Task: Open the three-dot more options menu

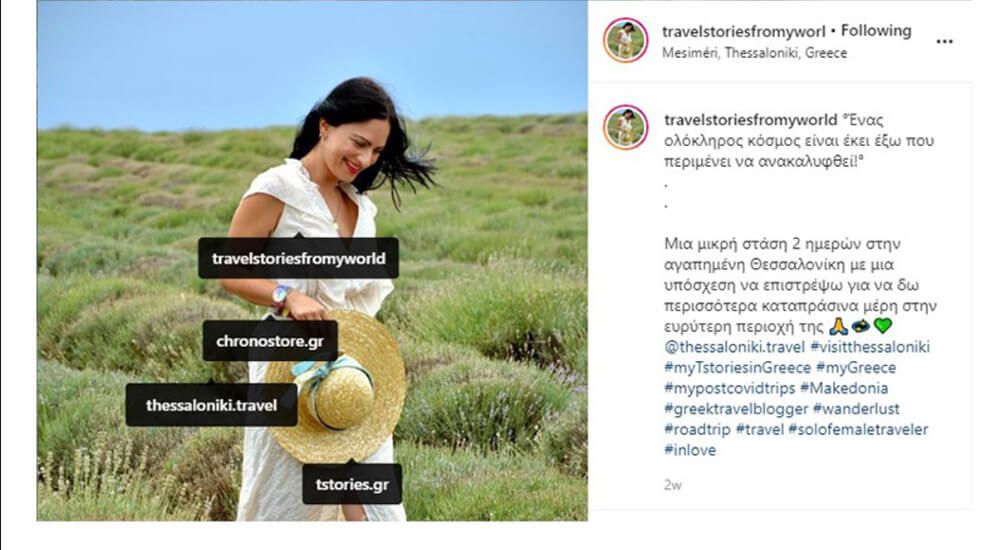Action: point(944,41)
